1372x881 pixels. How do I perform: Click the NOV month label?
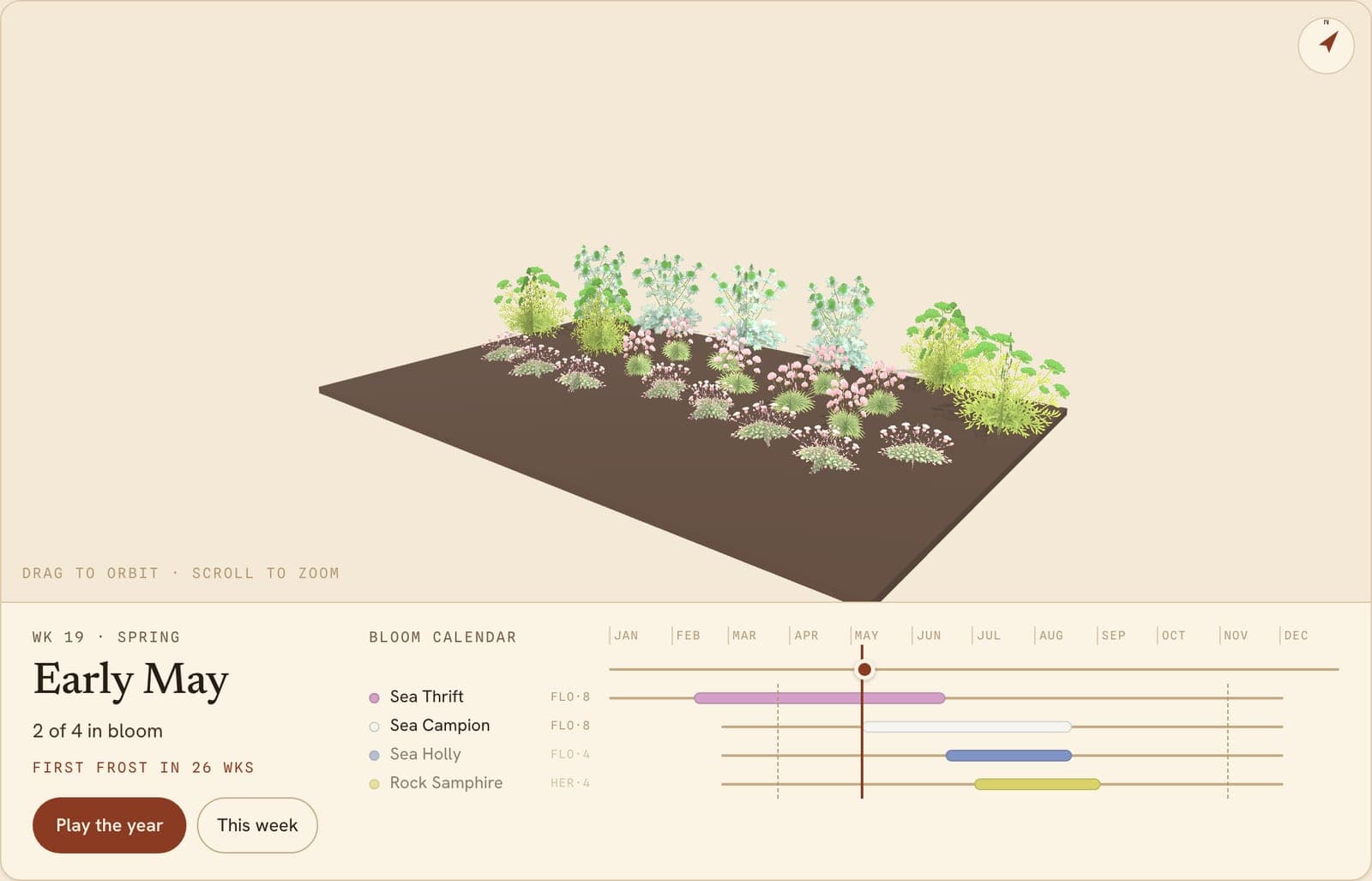coord(1236,636)
